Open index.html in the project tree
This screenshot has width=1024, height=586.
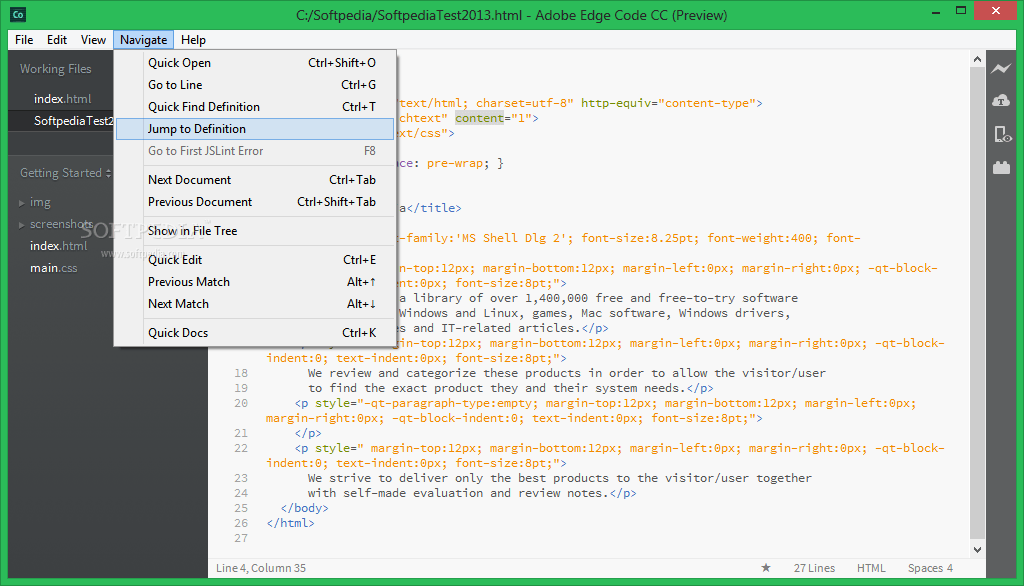(x=58, y=246)
